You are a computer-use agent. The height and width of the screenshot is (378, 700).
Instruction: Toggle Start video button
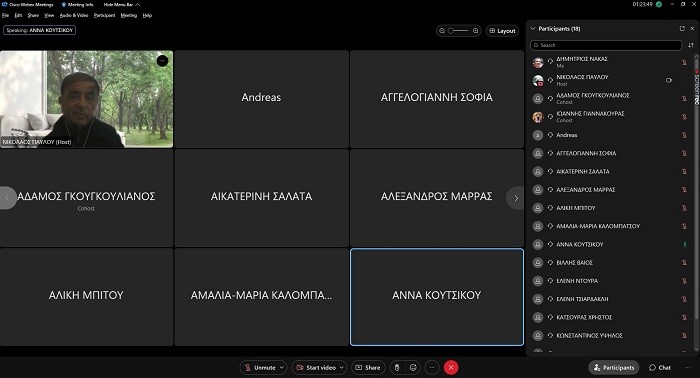coord(316,367)
